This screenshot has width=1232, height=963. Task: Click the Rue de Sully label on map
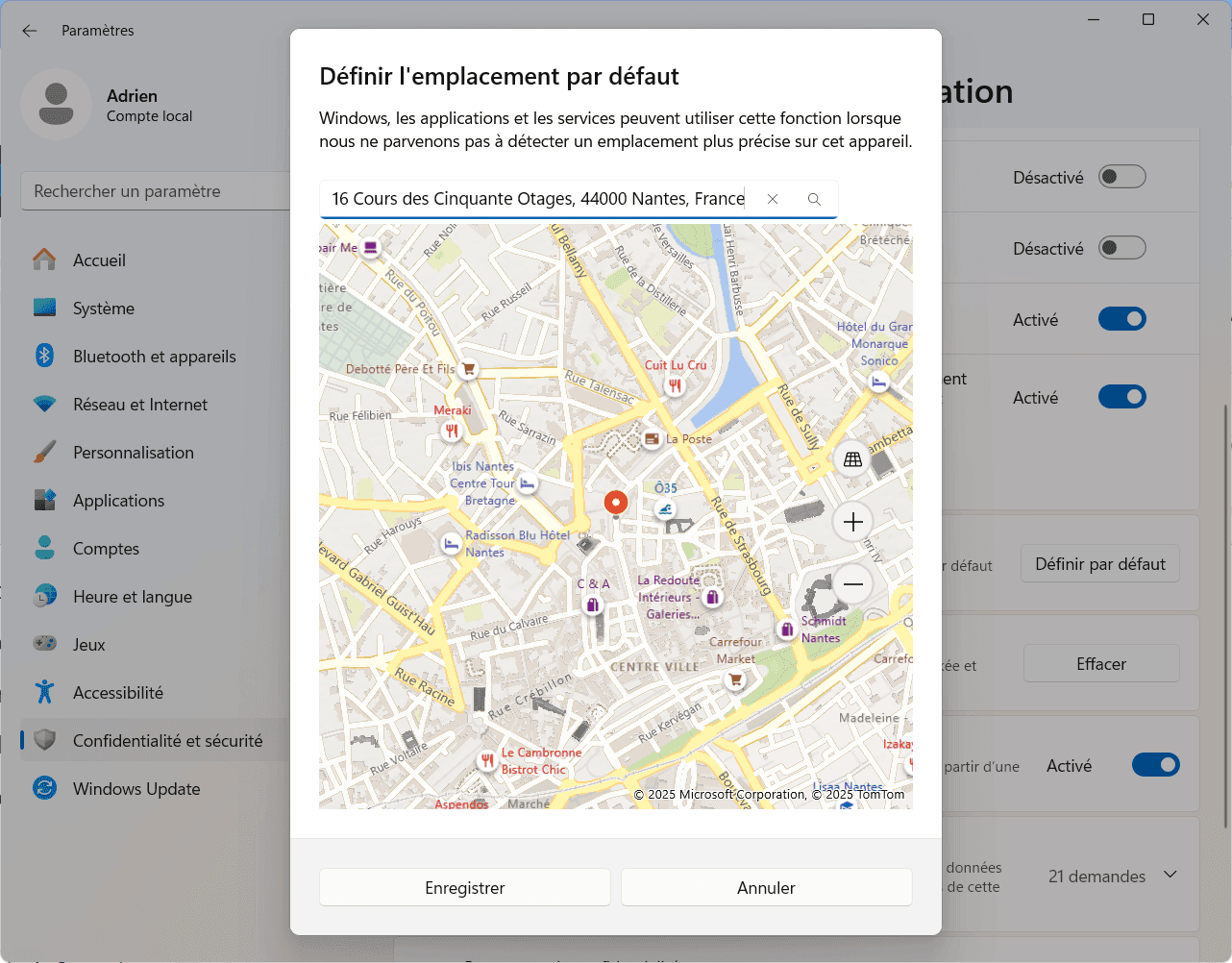point(799,417)
